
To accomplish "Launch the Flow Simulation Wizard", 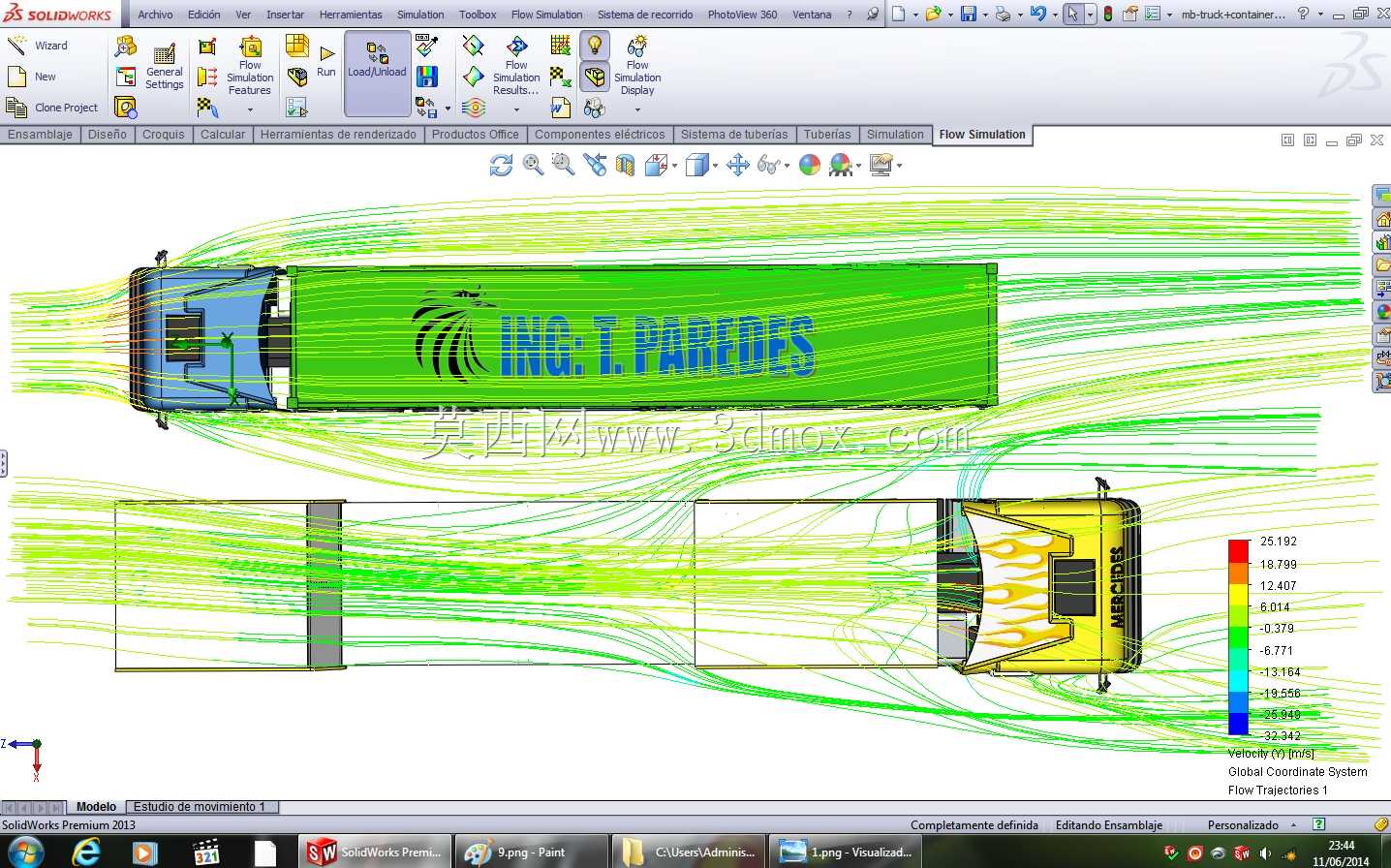I will point(38,46).
